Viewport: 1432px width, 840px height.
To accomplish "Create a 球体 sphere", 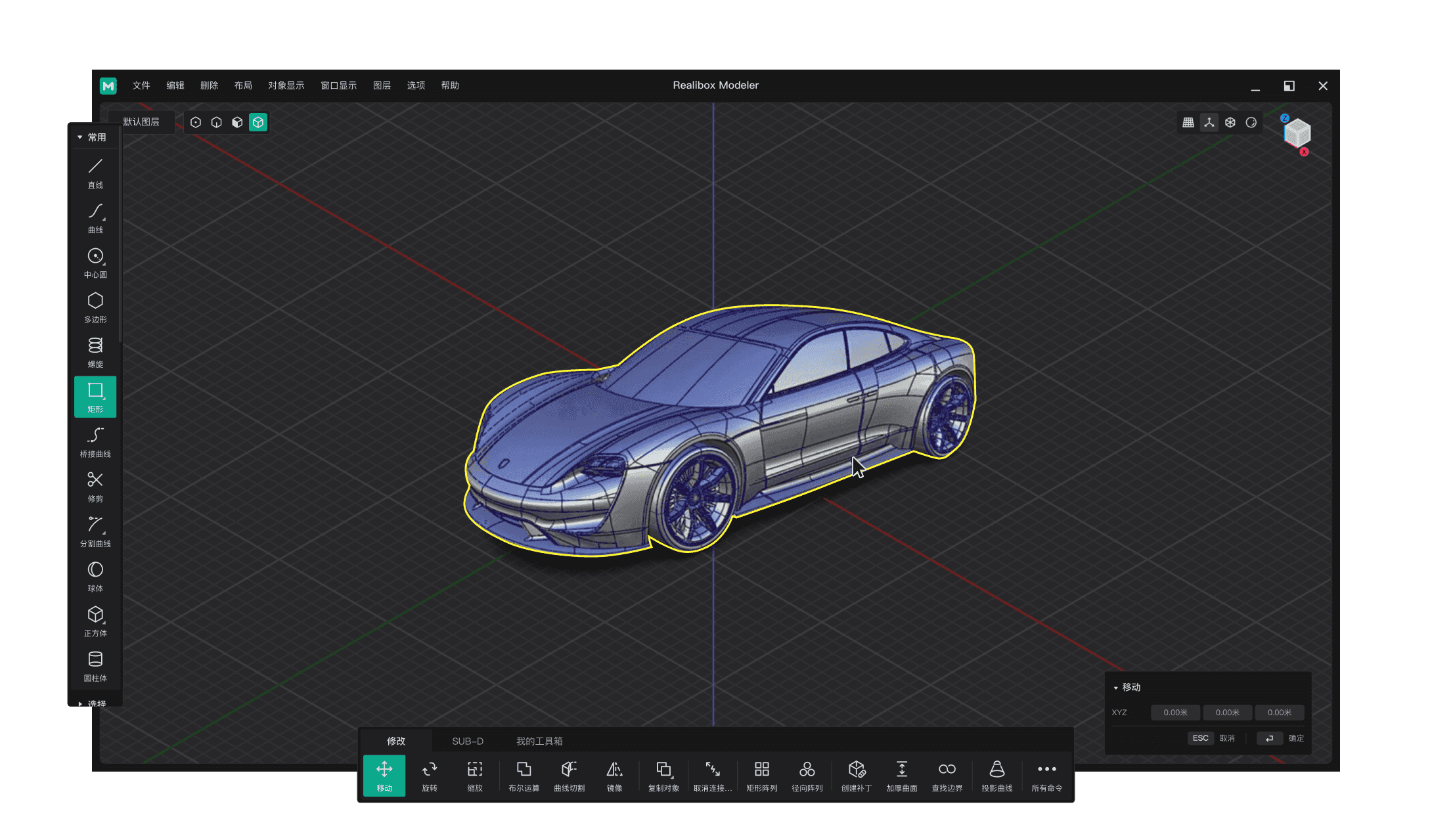I will click(x=95, y=575).
